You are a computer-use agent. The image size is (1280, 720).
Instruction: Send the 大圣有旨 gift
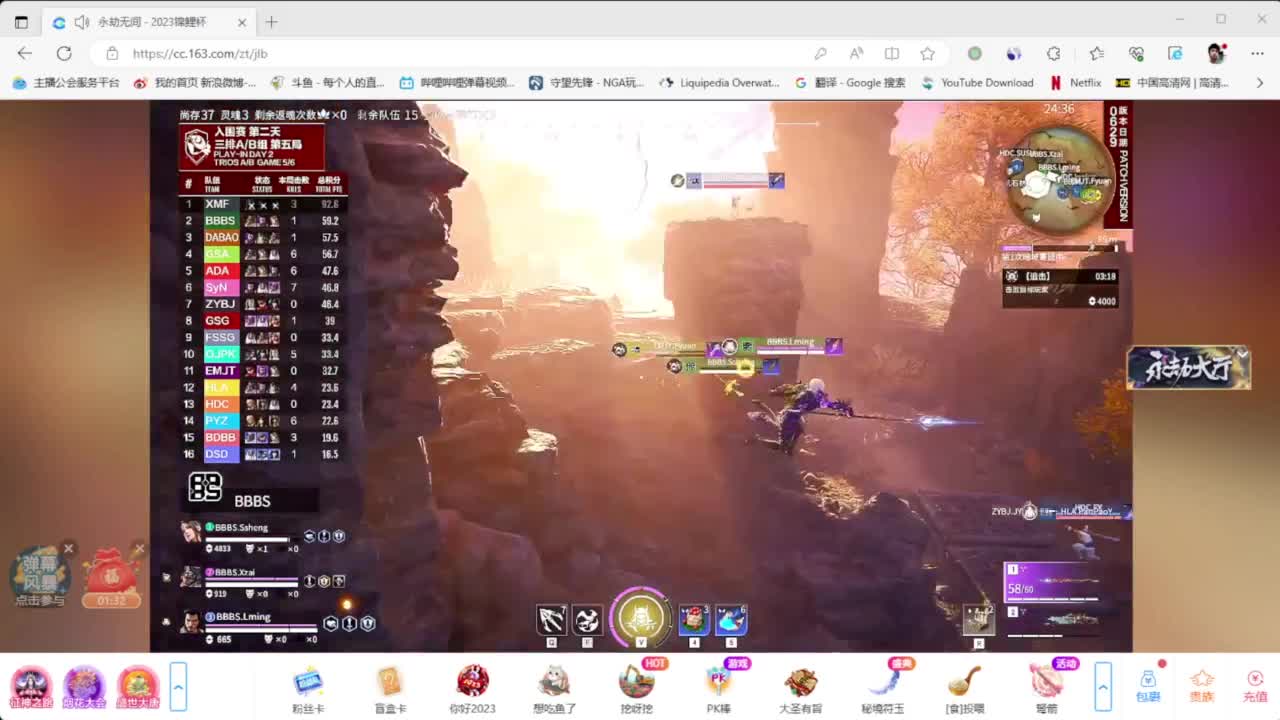(800, 689)
